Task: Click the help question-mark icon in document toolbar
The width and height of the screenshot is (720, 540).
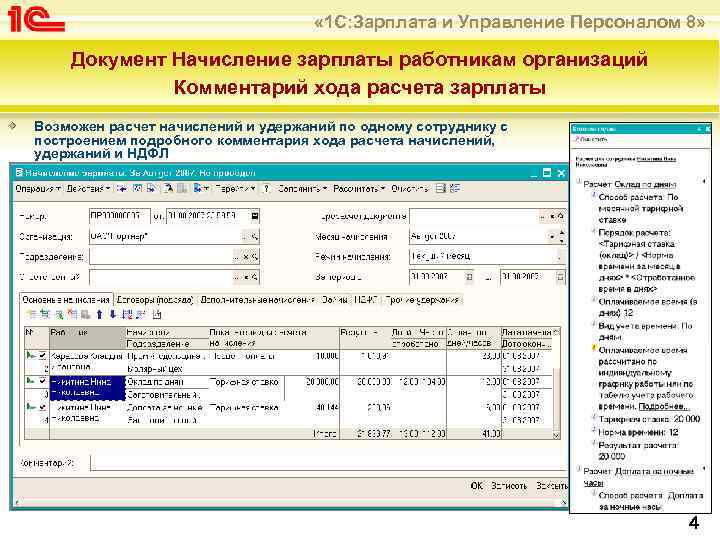Action: point(266,188)
